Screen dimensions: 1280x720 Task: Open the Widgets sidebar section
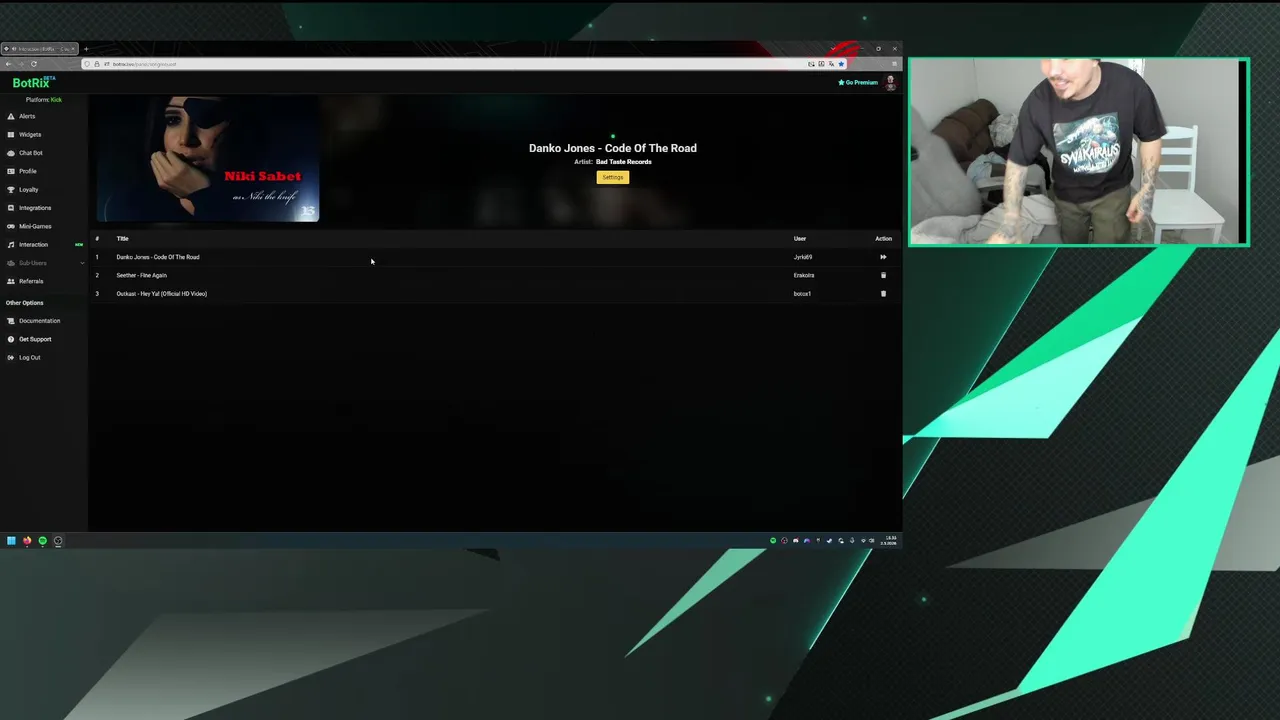tap(30, 134)
